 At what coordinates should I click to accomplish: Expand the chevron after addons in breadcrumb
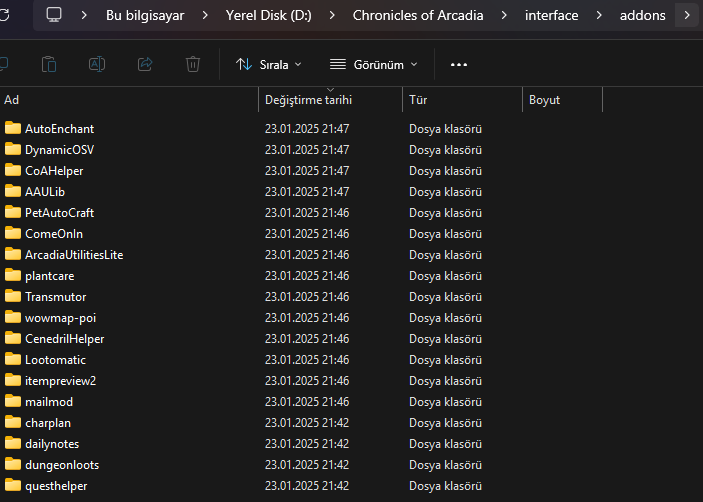pos(687,15)
